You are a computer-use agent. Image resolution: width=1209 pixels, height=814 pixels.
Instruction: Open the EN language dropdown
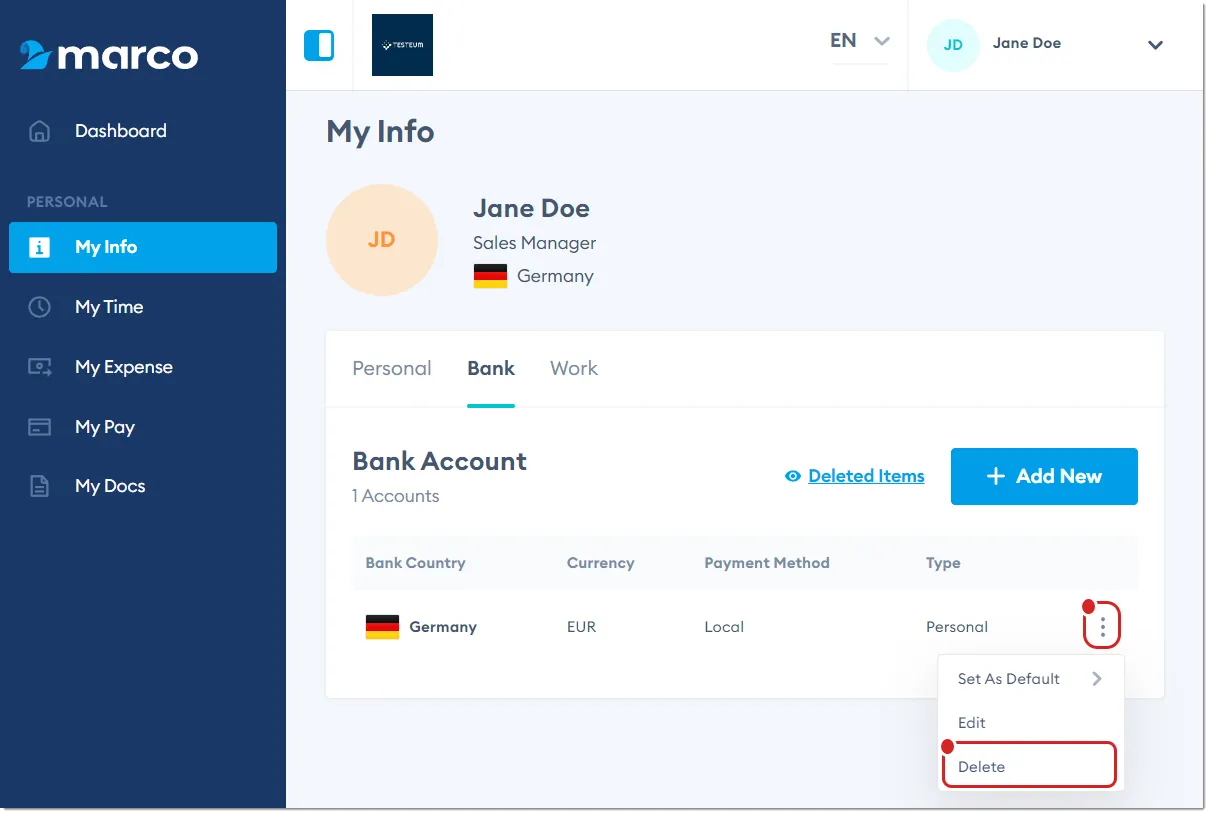click(860, 42)
